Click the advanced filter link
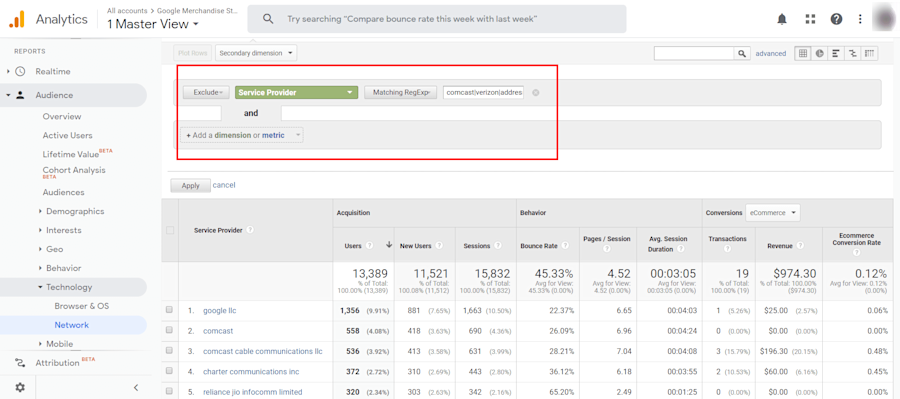 click(x=771, y=53)
